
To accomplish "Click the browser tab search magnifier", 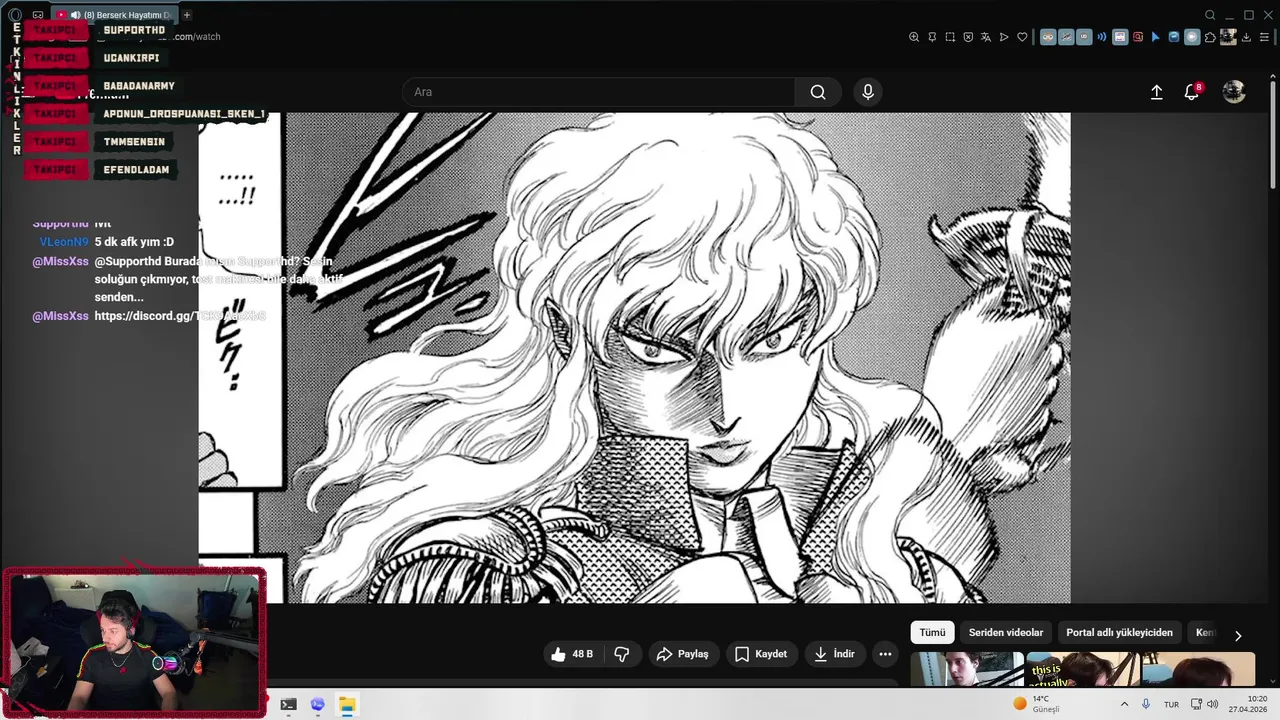I will coord(1210,15).
